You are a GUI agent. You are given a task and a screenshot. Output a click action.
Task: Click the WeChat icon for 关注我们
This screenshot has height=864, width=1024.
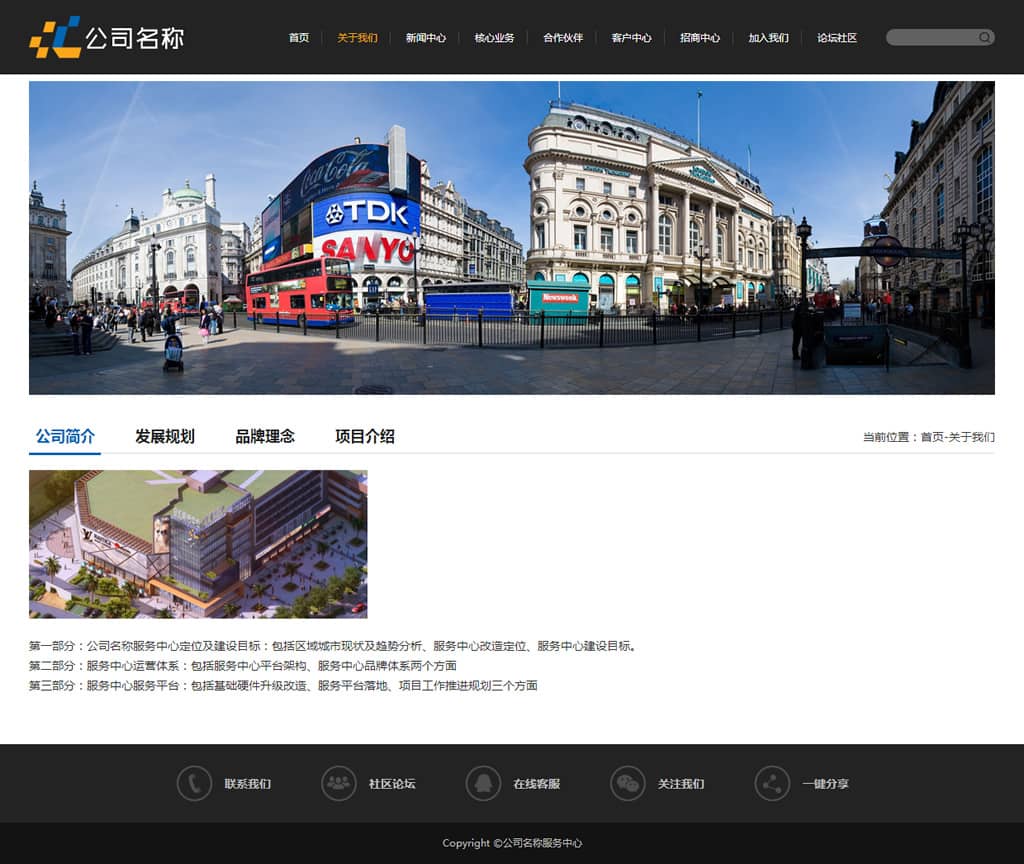(628, 783)
